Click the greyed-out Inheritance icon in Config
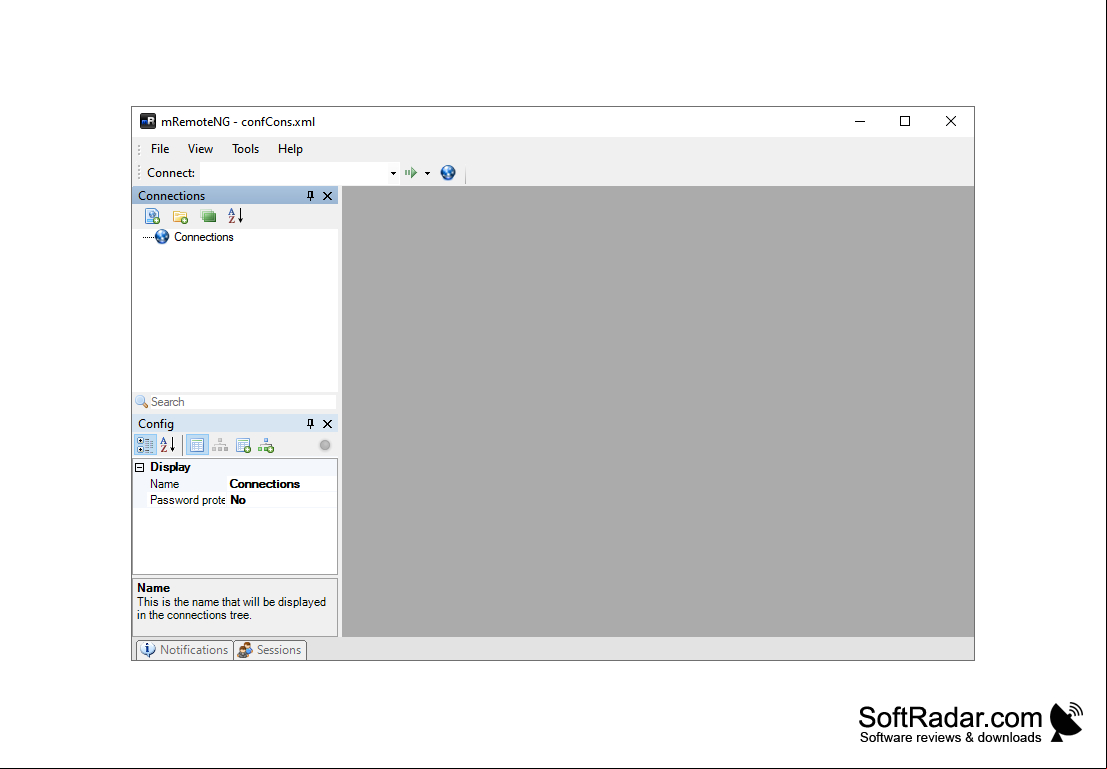 (x=220, y=445)
